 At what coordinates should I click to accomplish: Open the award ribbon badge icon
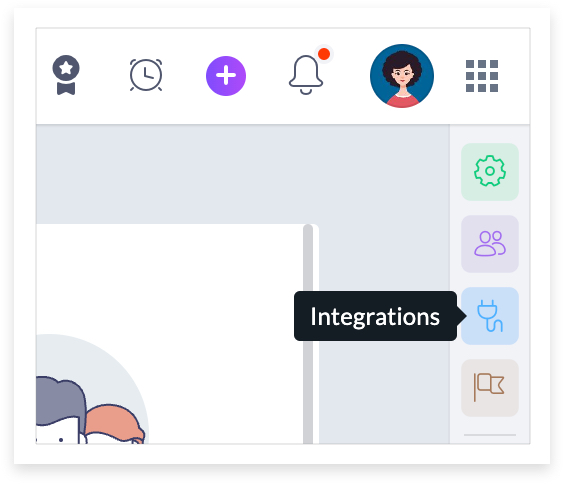tap(66, 75)
